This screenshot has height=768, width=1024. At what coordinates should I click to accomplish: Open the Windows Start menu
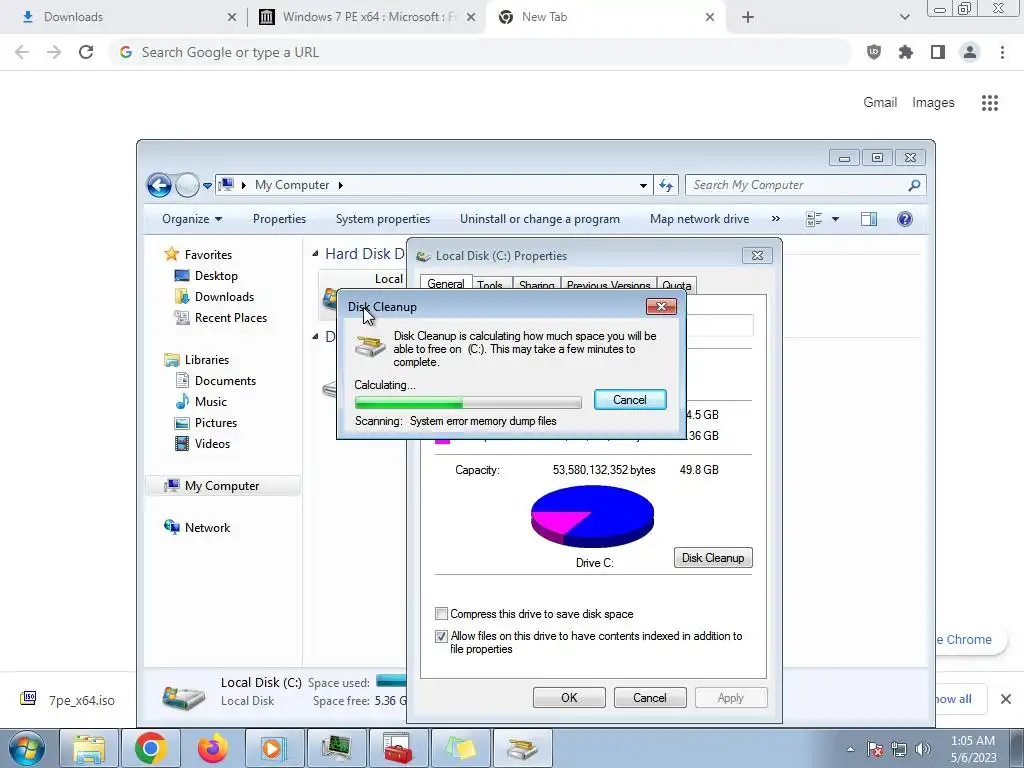pos(27,748)
